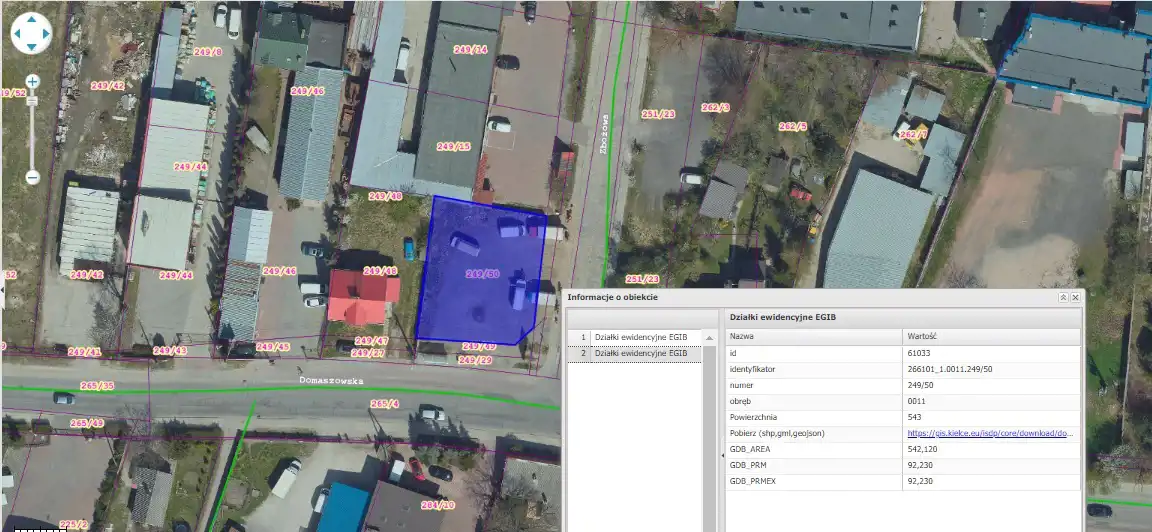Open the gis.kielce.eu download link

990,433
